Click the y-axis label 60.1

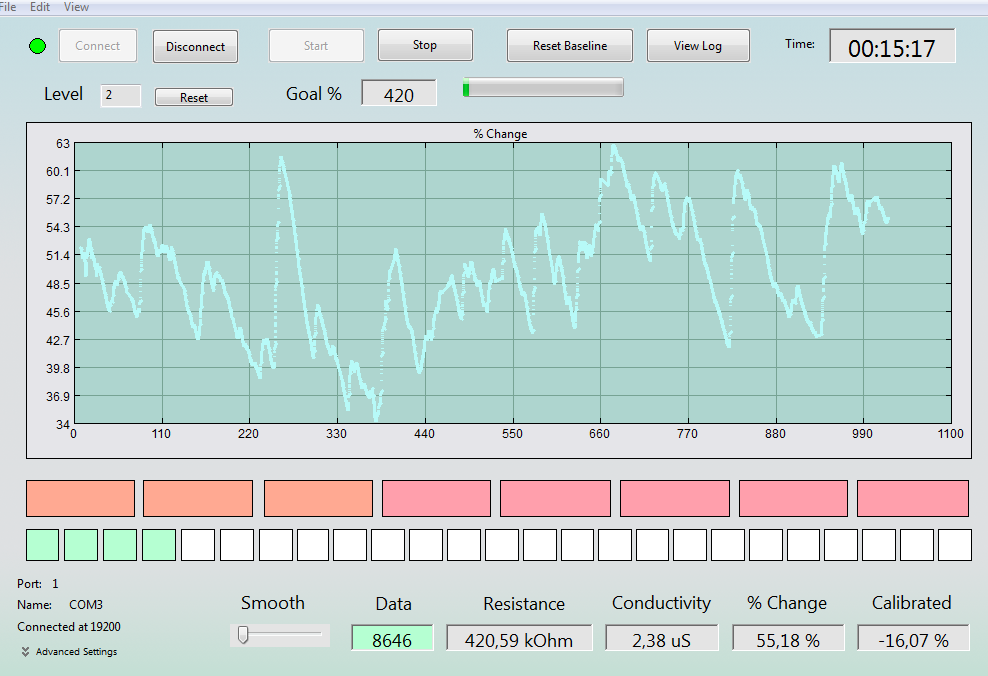click(58, 171)
